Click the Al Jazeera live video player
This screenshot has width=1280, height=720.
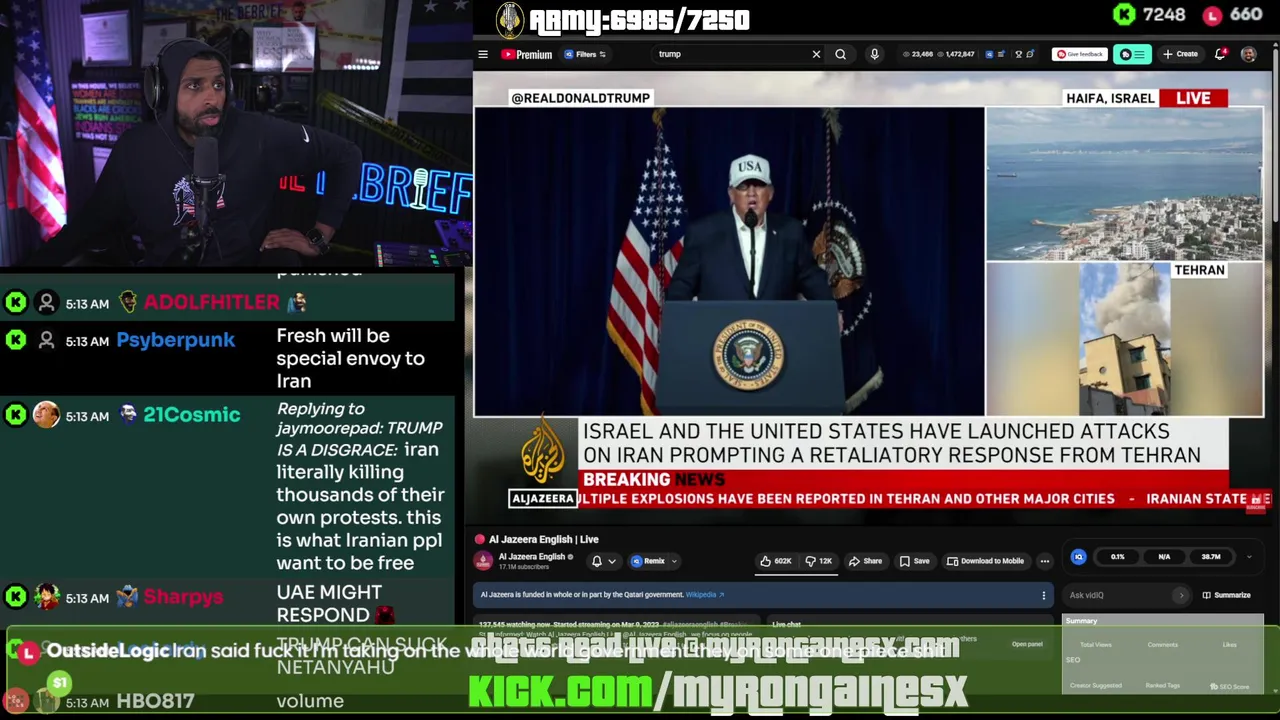tap(868, 297)
